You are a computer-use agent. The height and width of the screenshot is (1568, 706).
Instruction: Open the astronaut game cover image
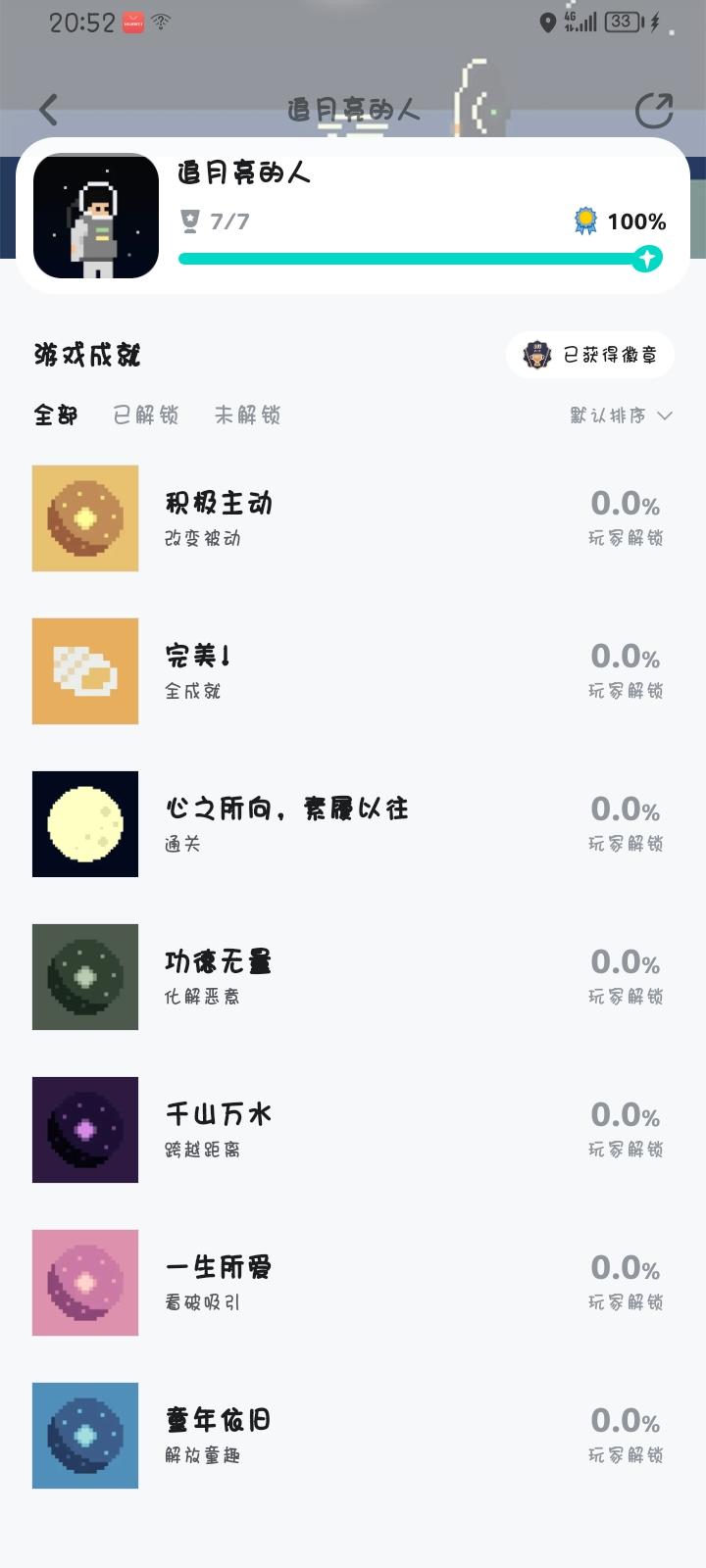(96, 216)
